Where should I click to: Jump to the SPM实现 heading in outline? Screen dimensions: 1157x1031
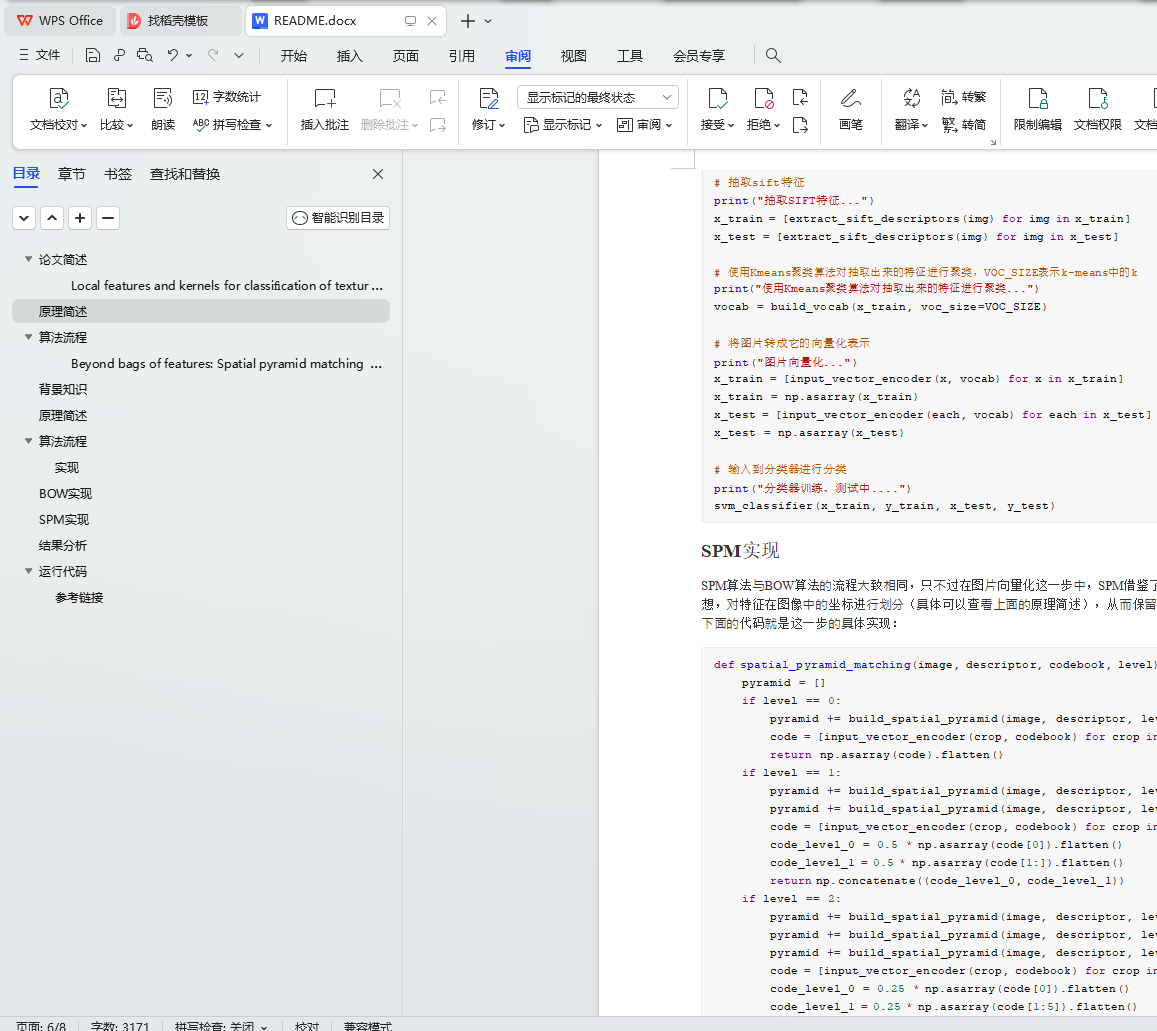pos(64,520)
